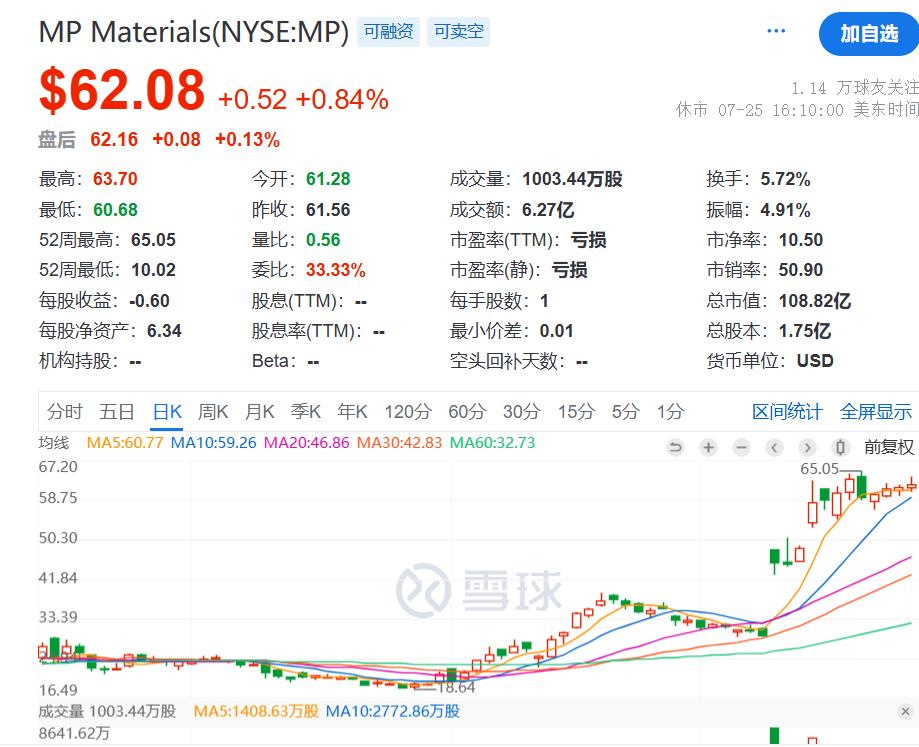
Task: Toggle the candlestick style icon
Action: [x=840, y=448]
